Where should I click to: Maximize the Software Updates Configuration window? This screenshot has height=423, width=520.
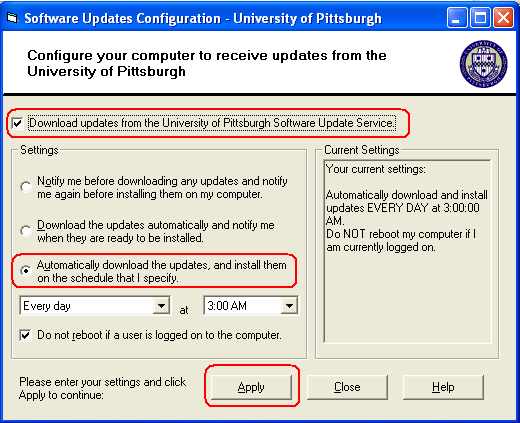coord(480,18)
